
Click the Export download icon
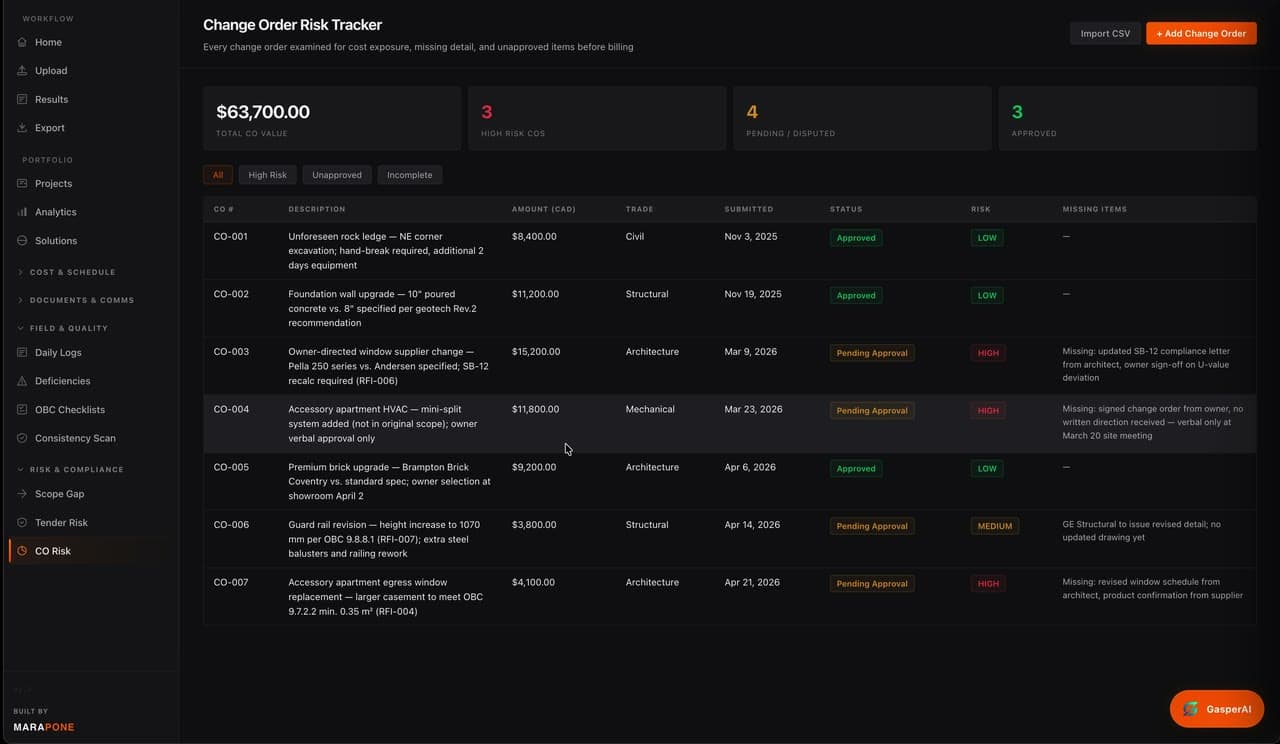pyautogui.click(x=22, y=128)
